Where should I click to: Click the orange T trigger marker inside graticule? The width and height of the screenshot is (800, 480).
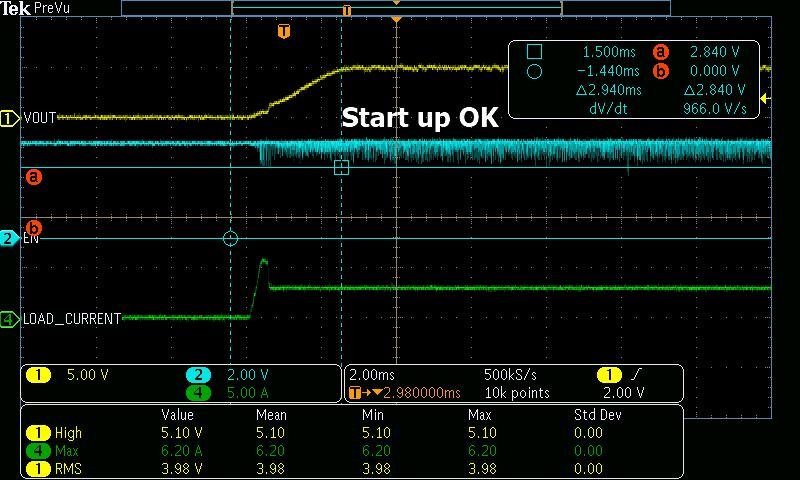click(284, 31)
